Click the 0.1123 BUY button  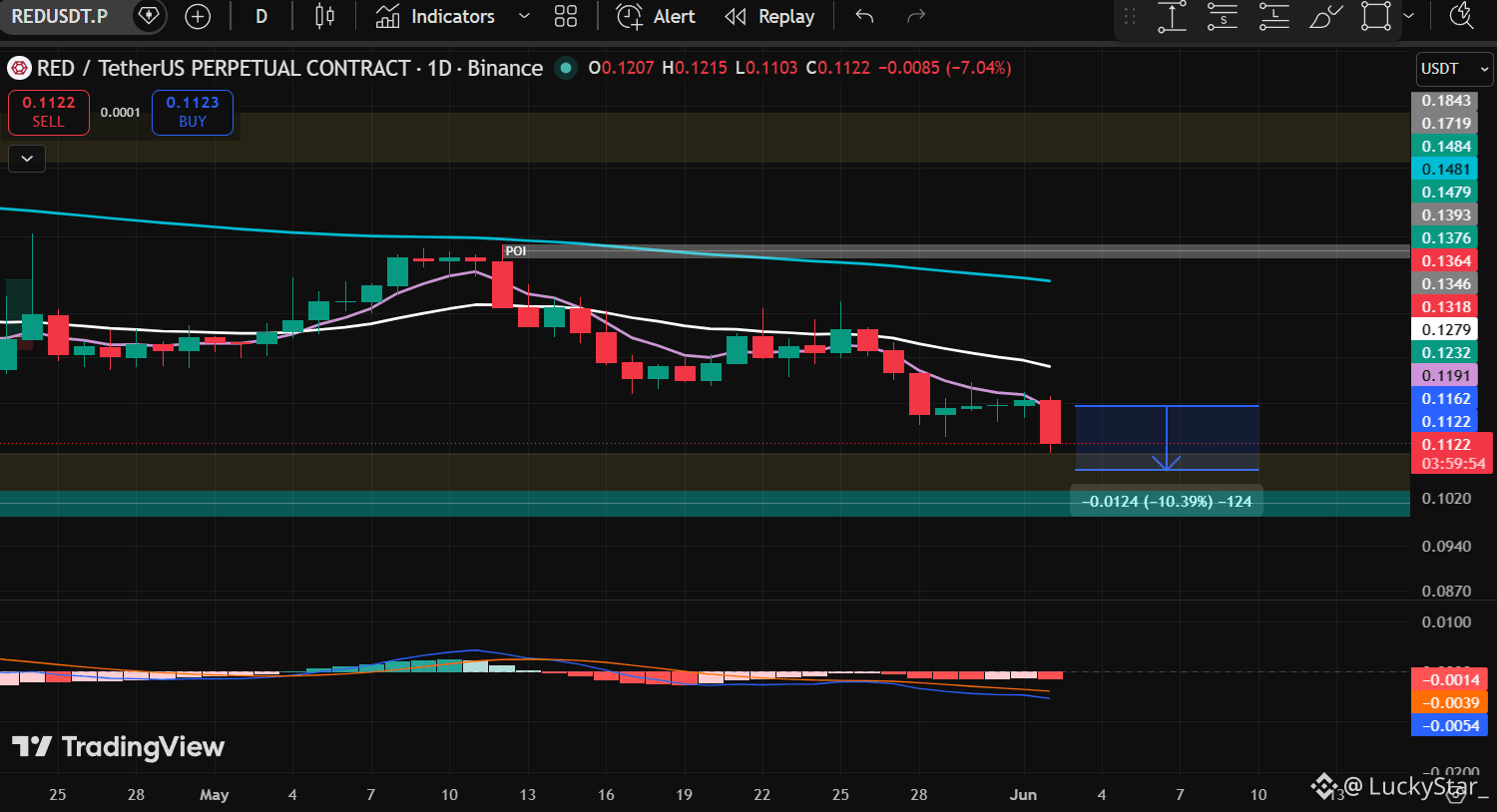pyautogui.click(x=193, y=112)
